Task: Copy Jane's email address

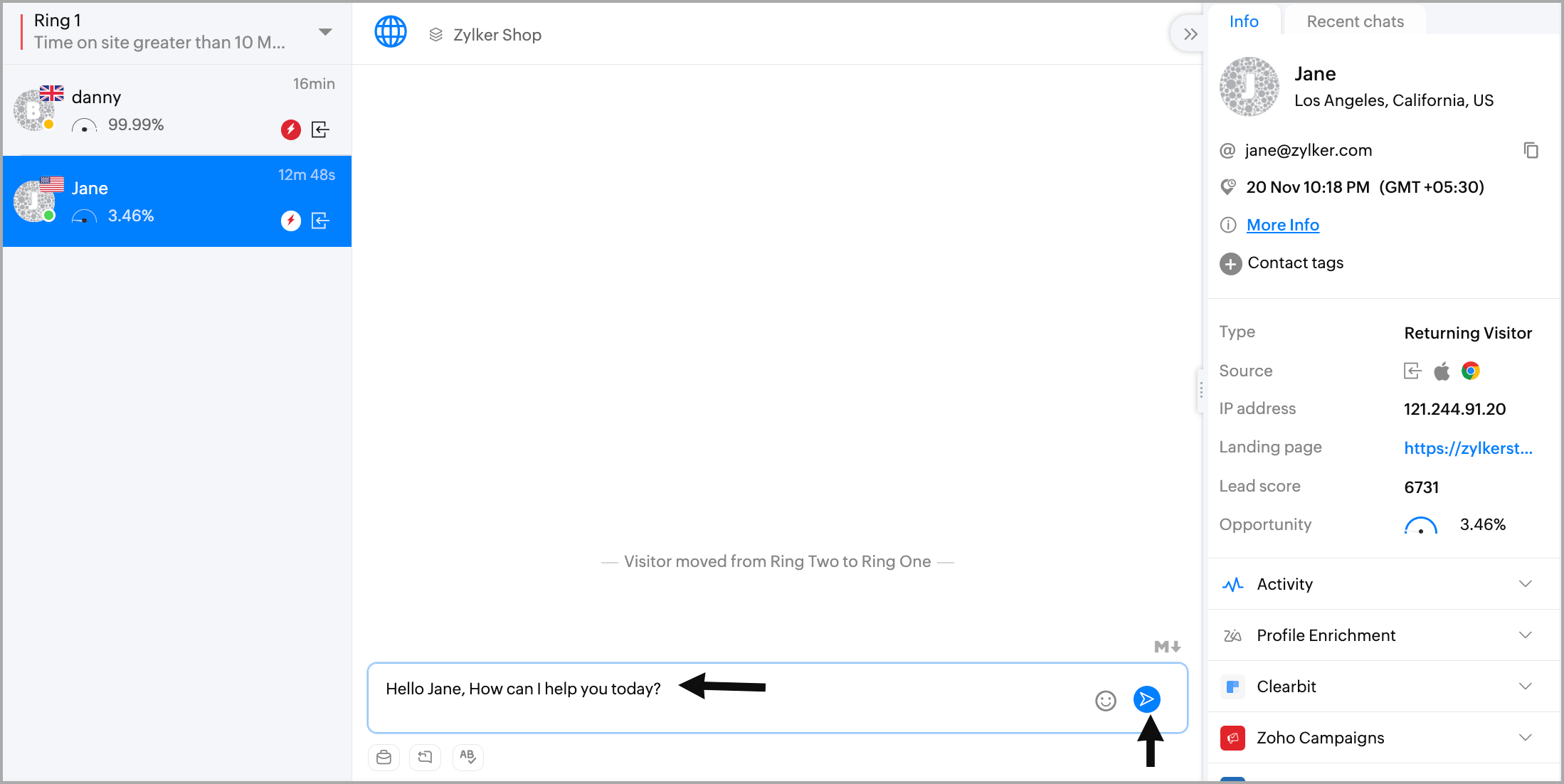Action: point(1531,150)
